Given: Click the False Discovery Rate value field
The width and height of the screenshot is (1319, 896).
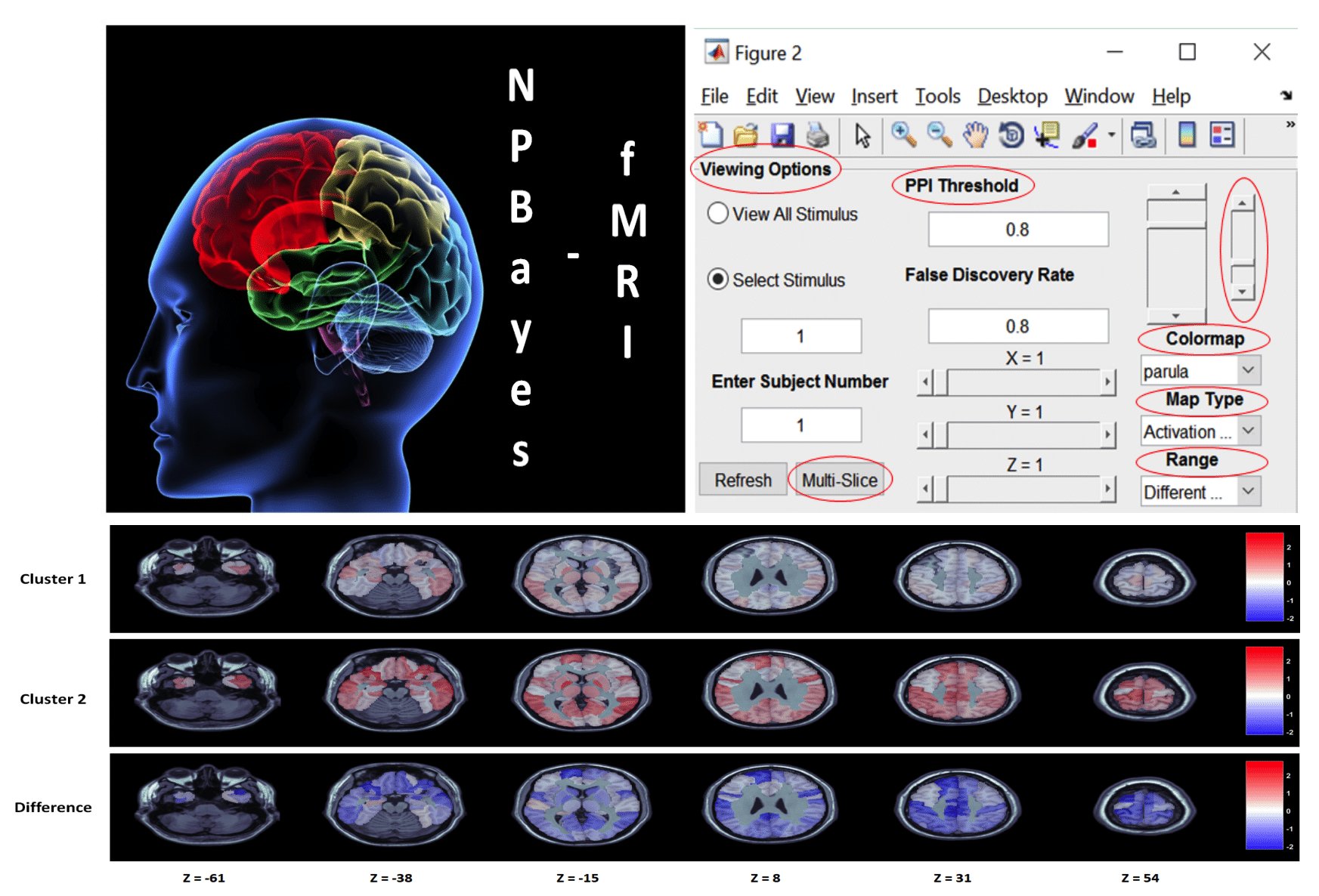Looking at the screenshot, I should pos(1018,326).
